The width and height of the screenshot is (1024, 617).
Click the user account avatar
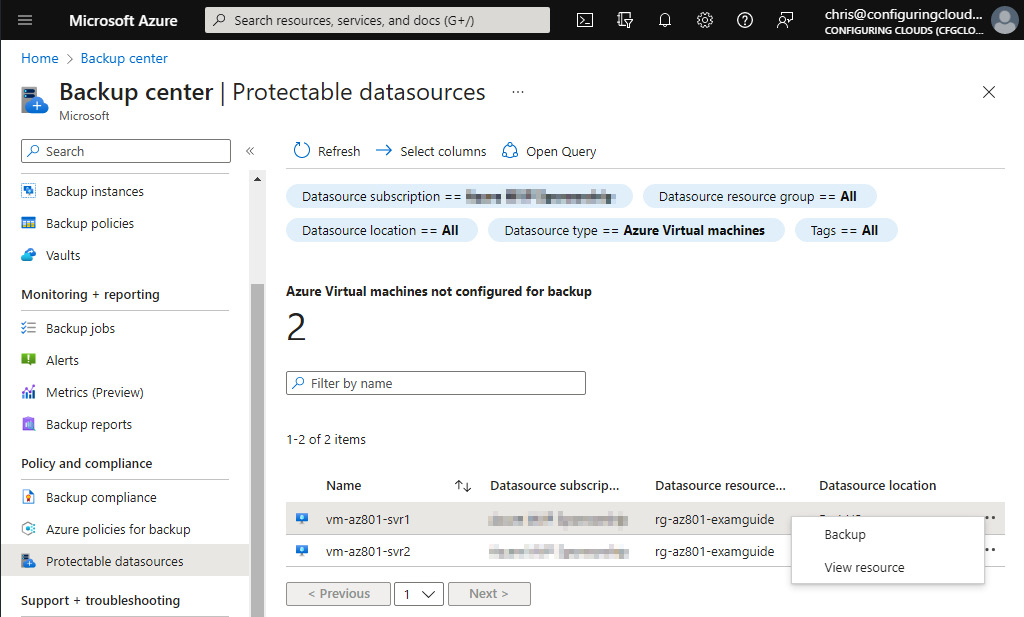[x=1004, y=20]
